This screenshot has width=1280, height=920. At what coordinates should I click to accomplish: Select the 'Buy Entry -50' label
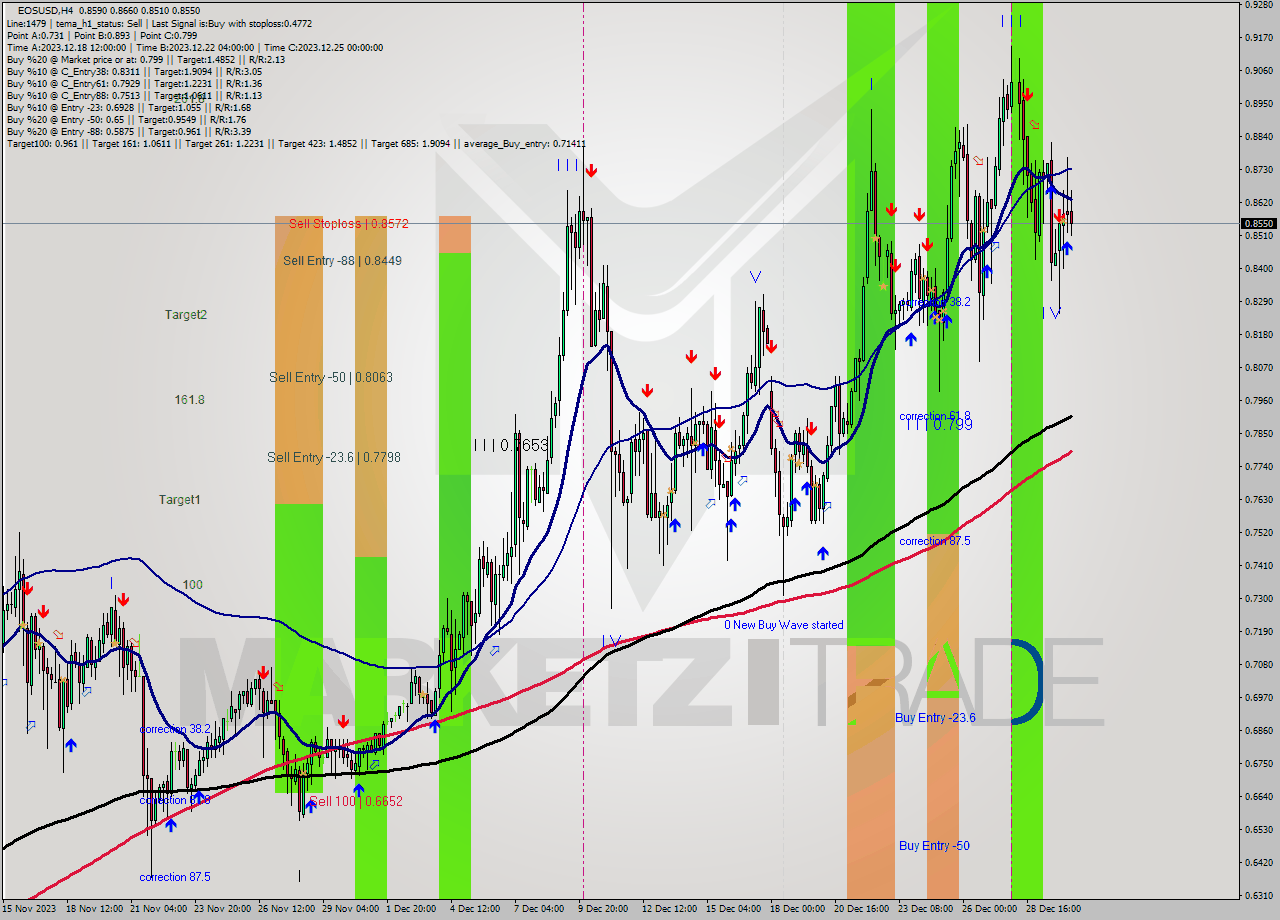pyautogui.click(x=934, y=846)
